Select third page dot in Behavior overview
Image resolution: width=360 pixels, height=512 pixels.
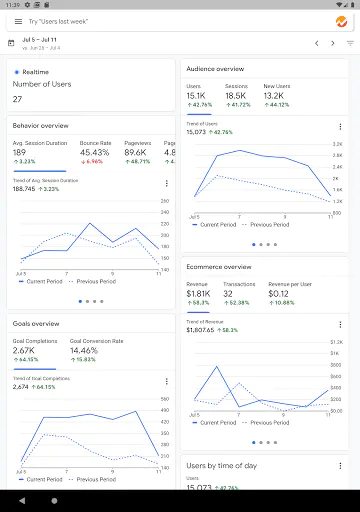tap(95, 301)
